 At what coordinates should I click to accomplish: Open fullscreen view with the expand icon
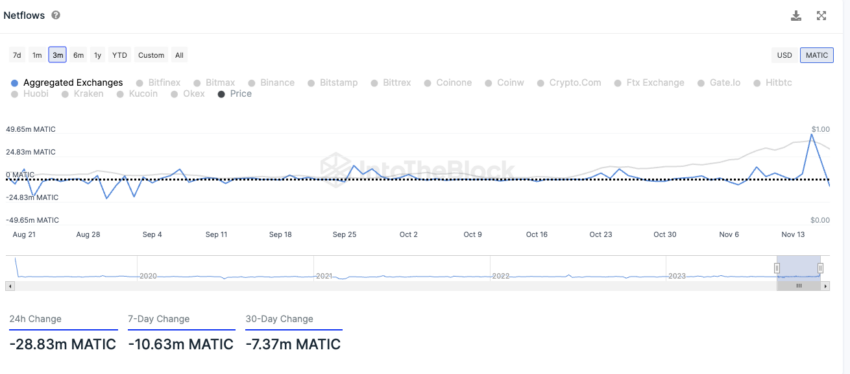821,15
